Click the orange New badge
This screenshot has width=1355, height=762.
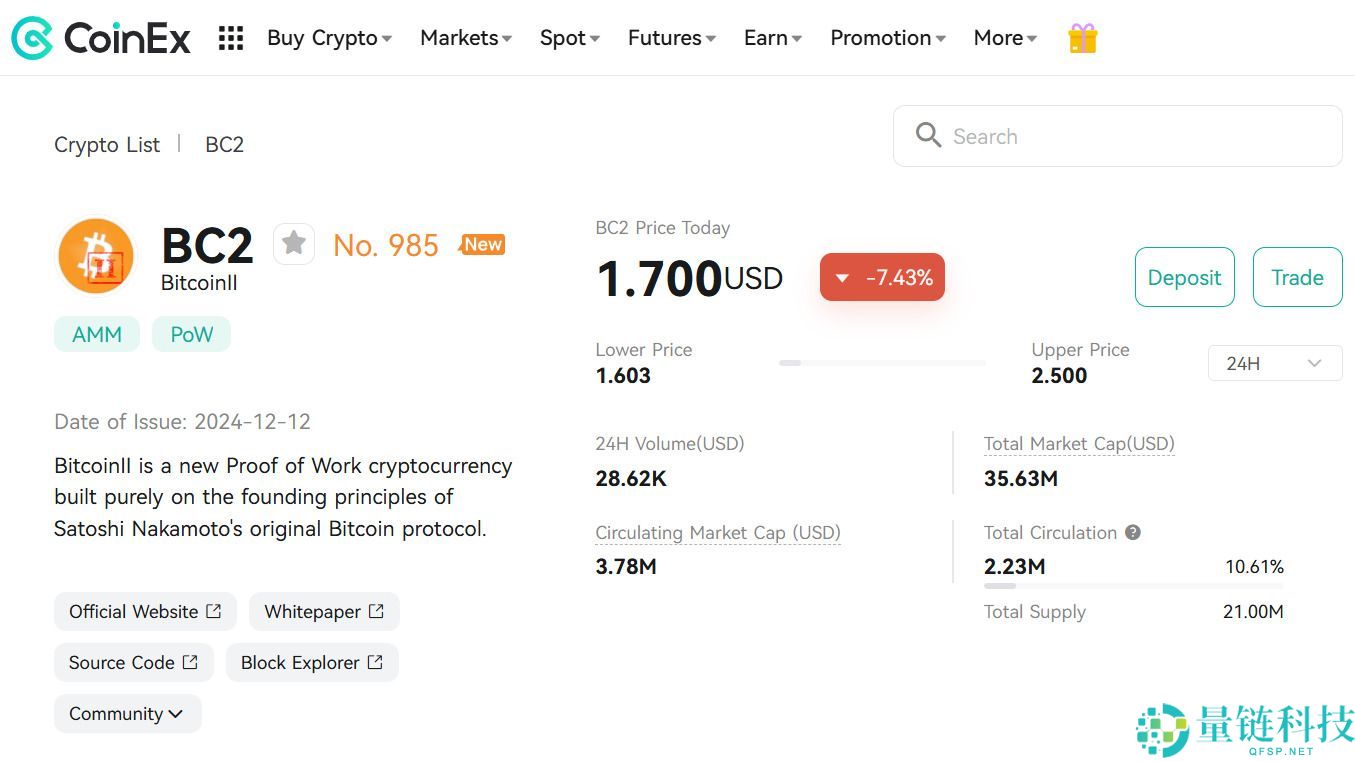pyautogui.click(x=483, y=244)
